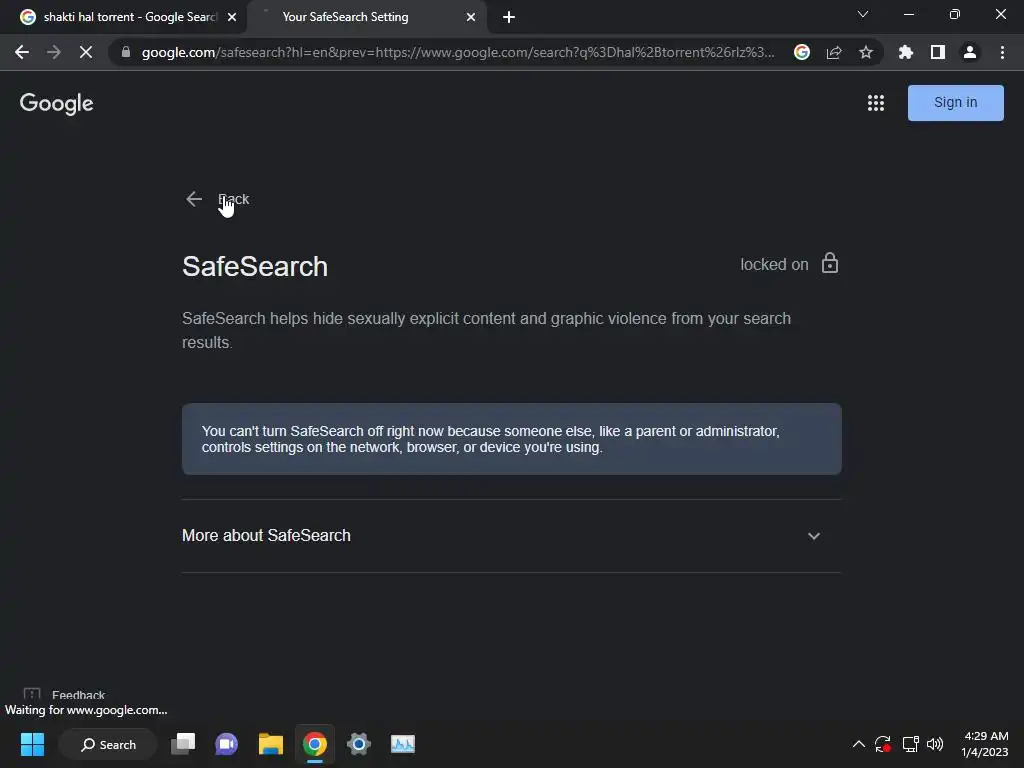The height and width of the screenshot is (768, 1024).
Task: Click the volume speaker icon
Action: [935, 744]
